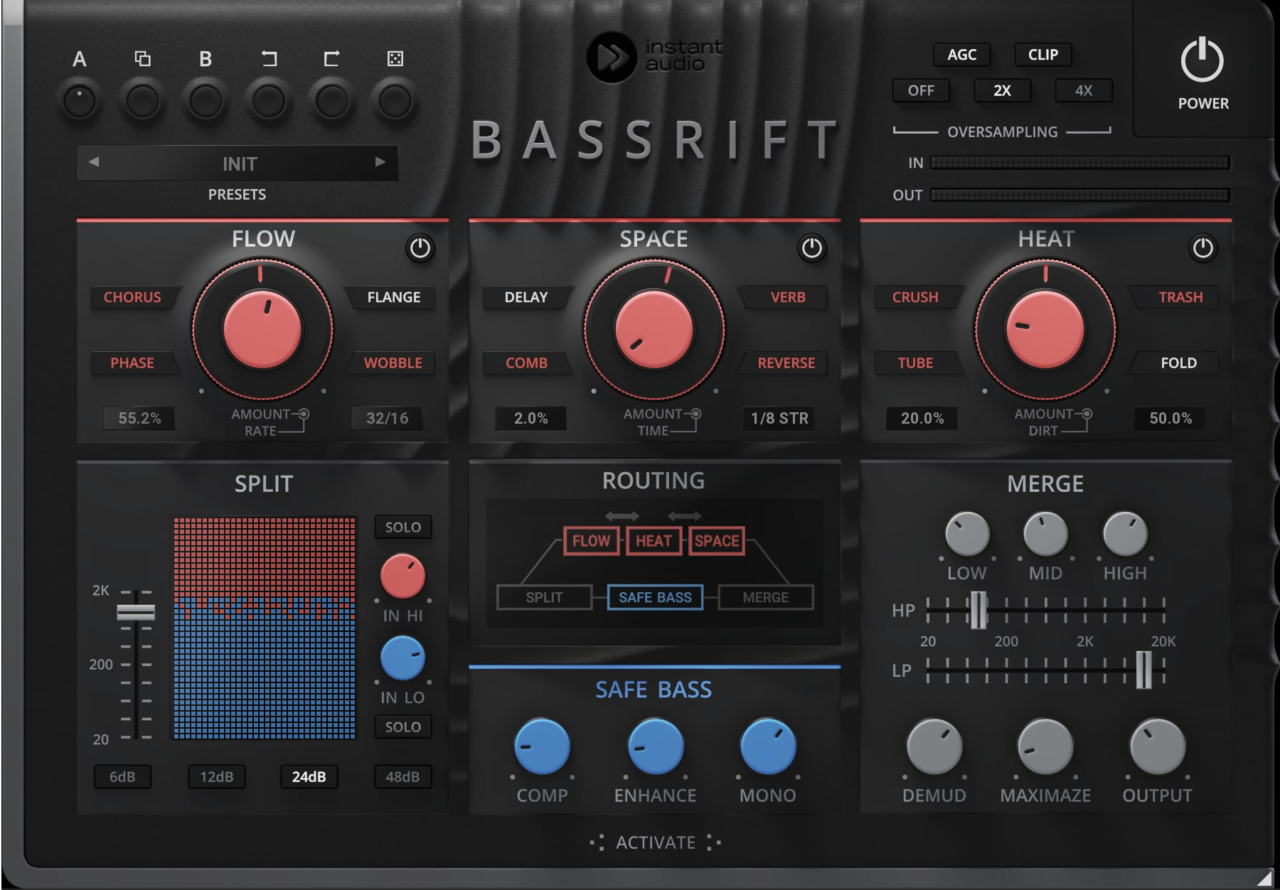Set oversampling to 4X

(1084, 91)
